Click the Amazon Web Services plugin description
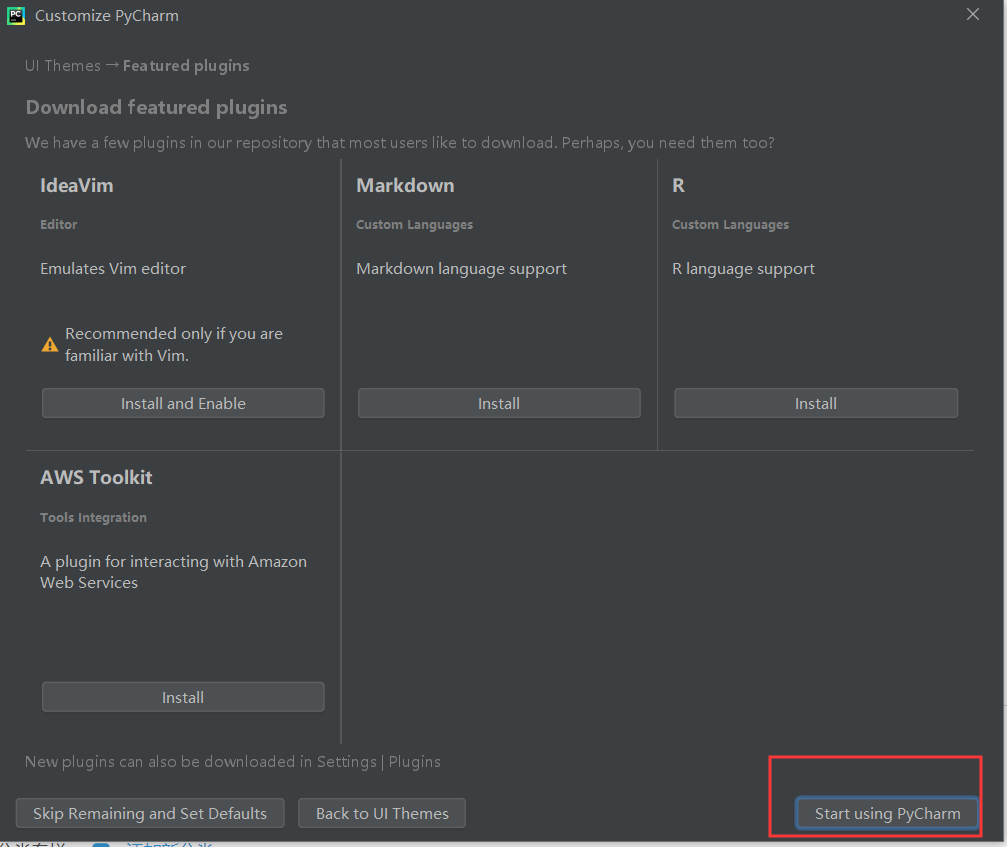 173,572
